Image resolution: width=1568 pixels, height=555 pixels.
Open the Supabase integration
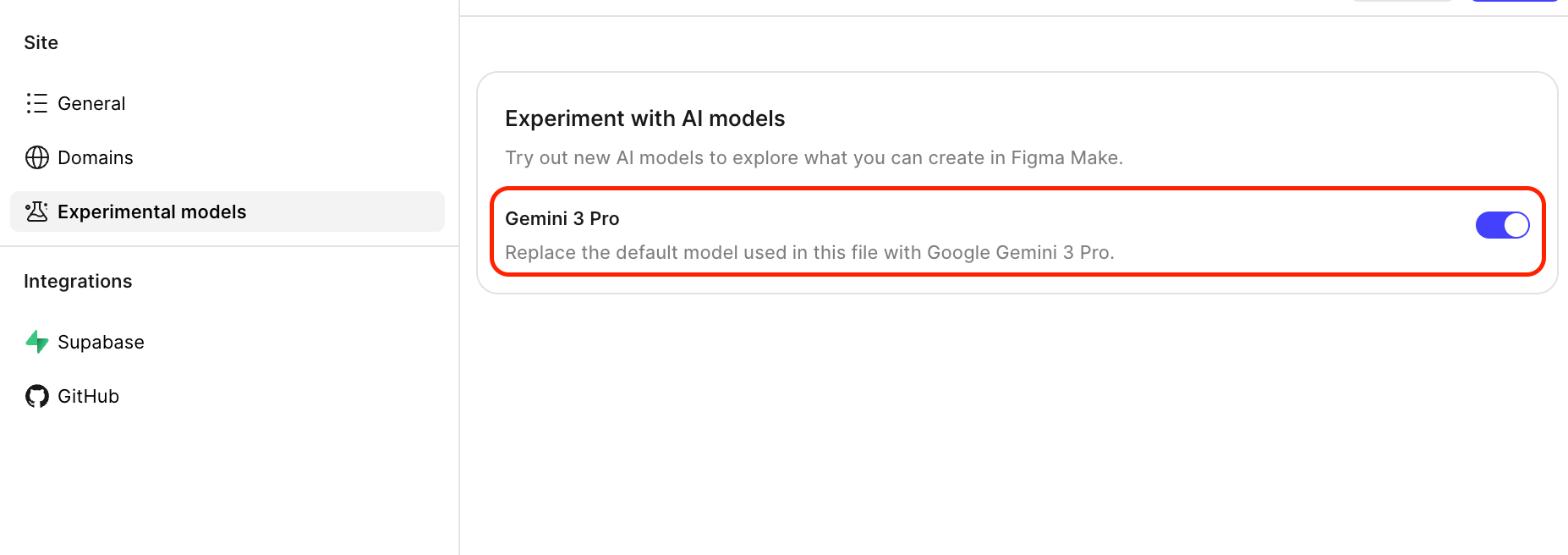[101, 342]
